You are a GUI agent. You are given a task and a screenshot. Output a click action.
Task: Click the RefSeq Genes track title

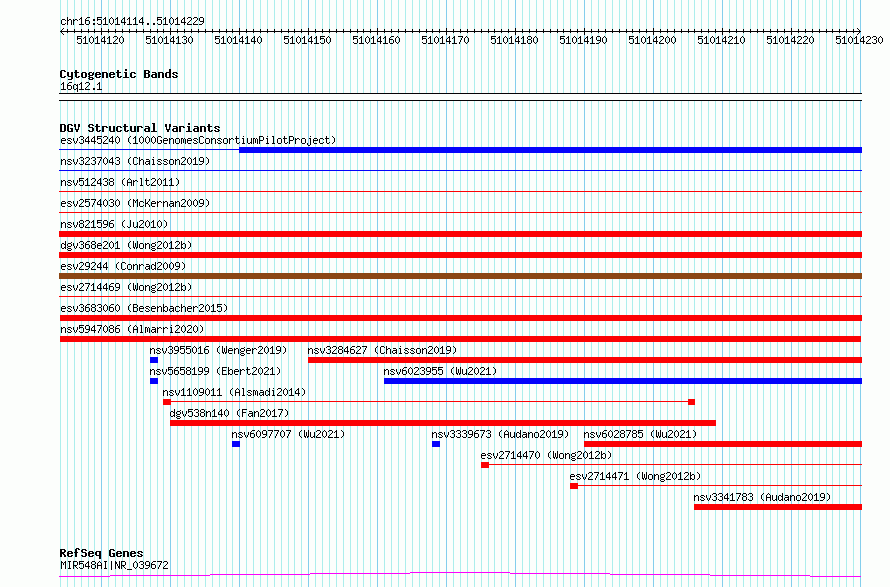click(x=101, y=553)
